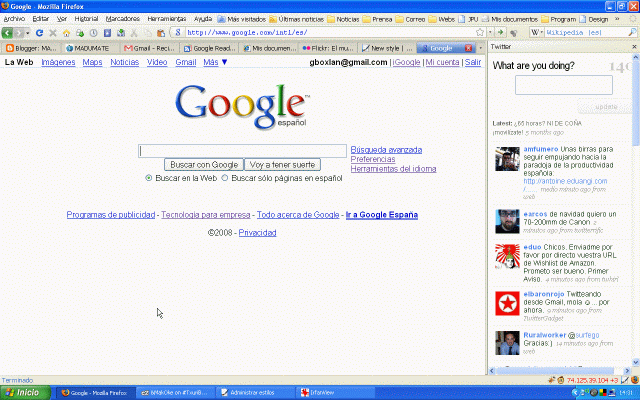Show more bookmarks with the chevron
640x400 pixels.
617,19
